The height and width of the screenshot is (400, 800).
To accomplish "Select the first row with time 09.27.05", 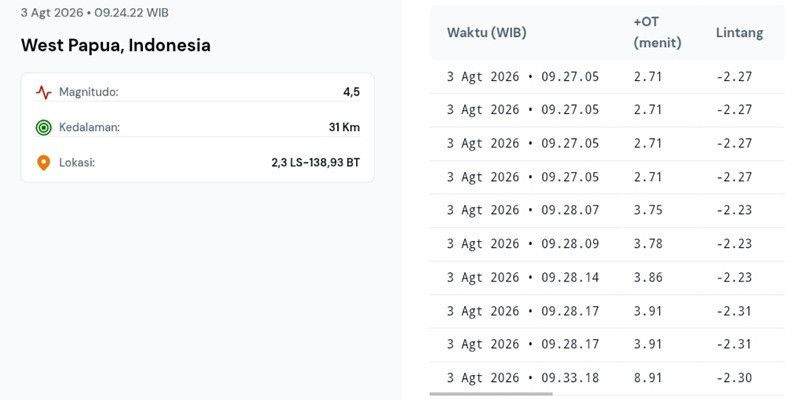I will [607, 77].
